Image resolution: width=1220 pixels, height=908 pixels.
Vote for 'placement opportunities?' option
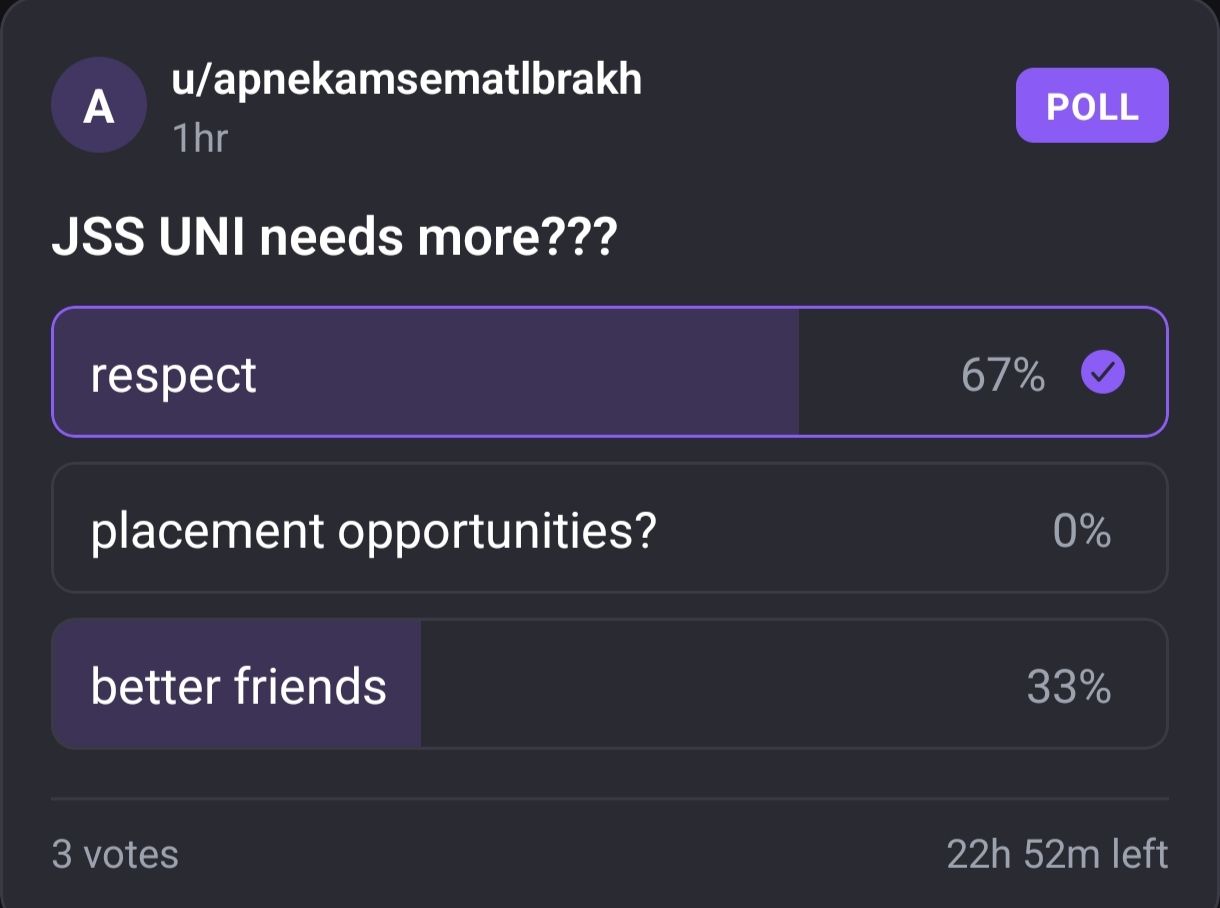click(x=373, y=530)
